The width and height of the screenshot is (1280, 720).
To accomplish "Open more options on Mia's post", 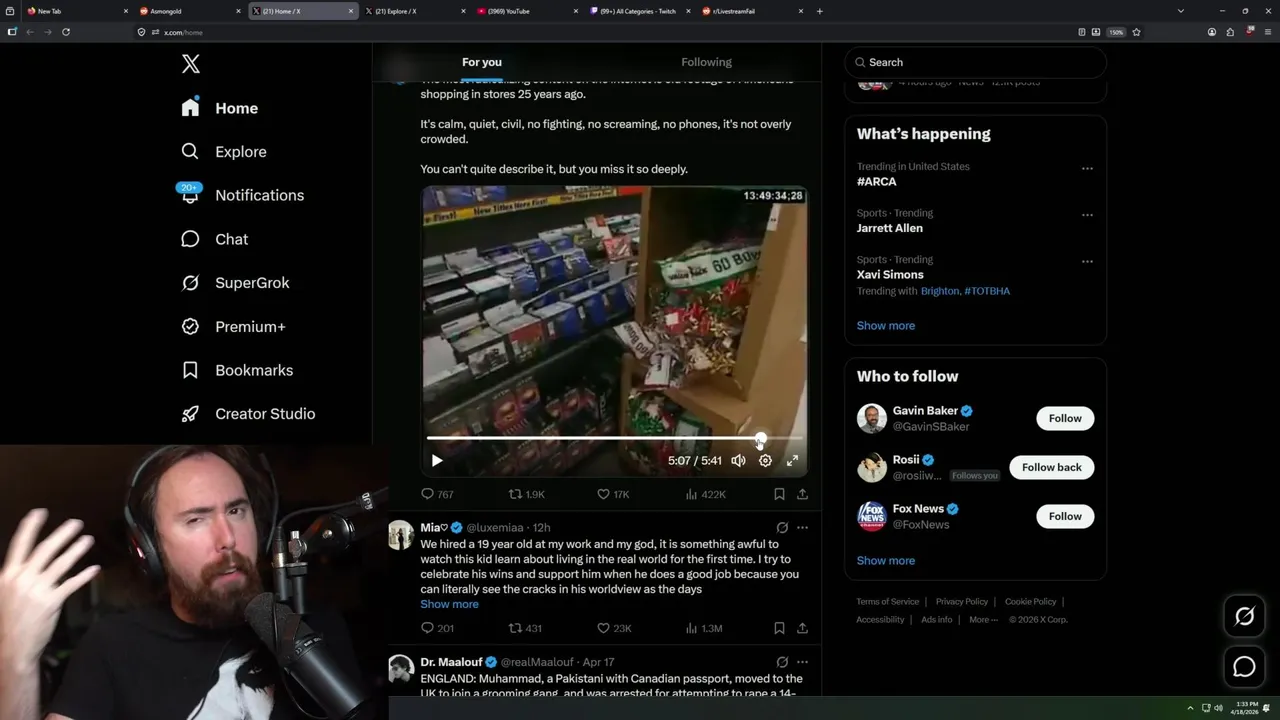I will tap(802, 527).
